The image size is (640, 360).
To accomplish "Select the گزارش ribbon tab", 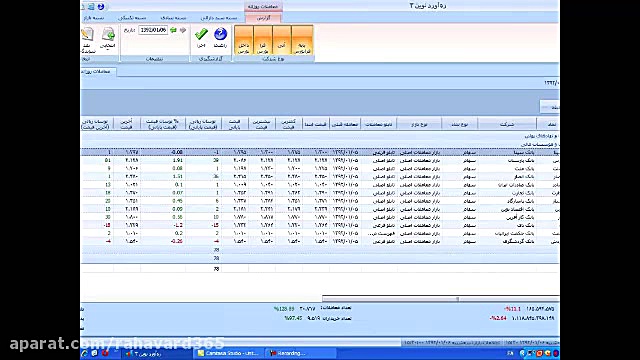I will pos(263,18).
